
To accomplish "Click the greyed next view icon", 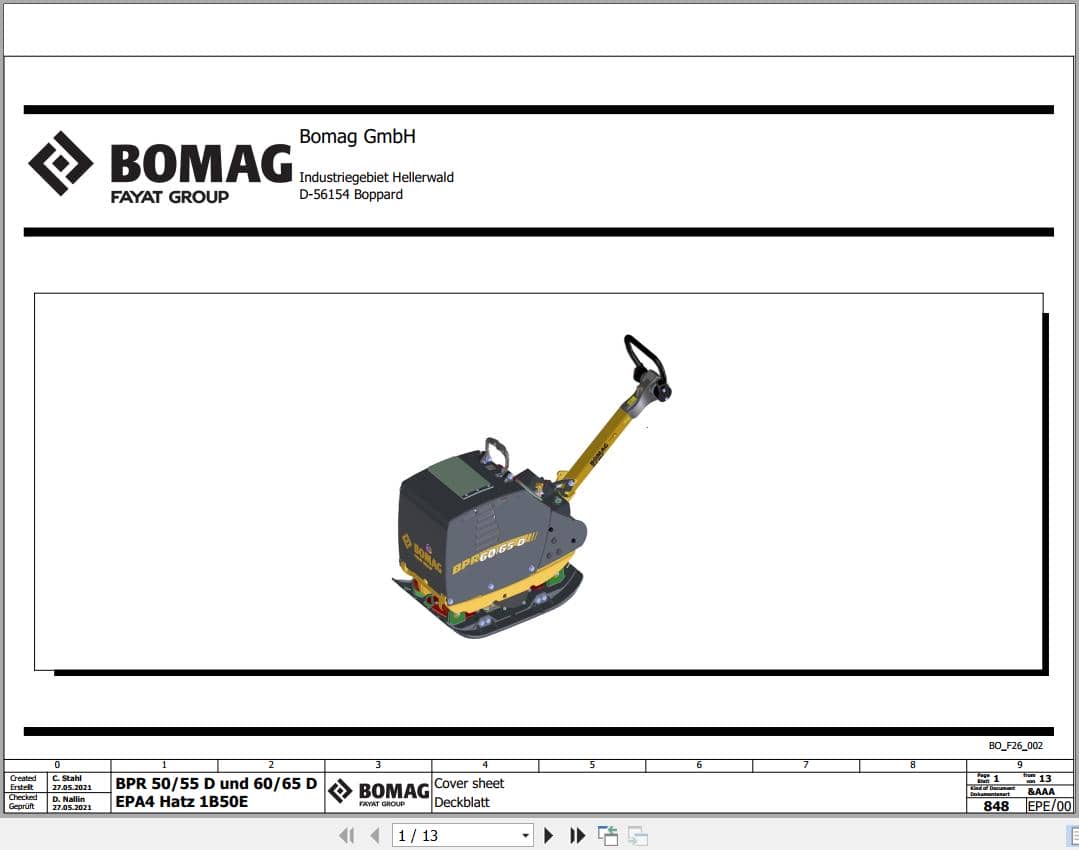I will tap(638, 836).
